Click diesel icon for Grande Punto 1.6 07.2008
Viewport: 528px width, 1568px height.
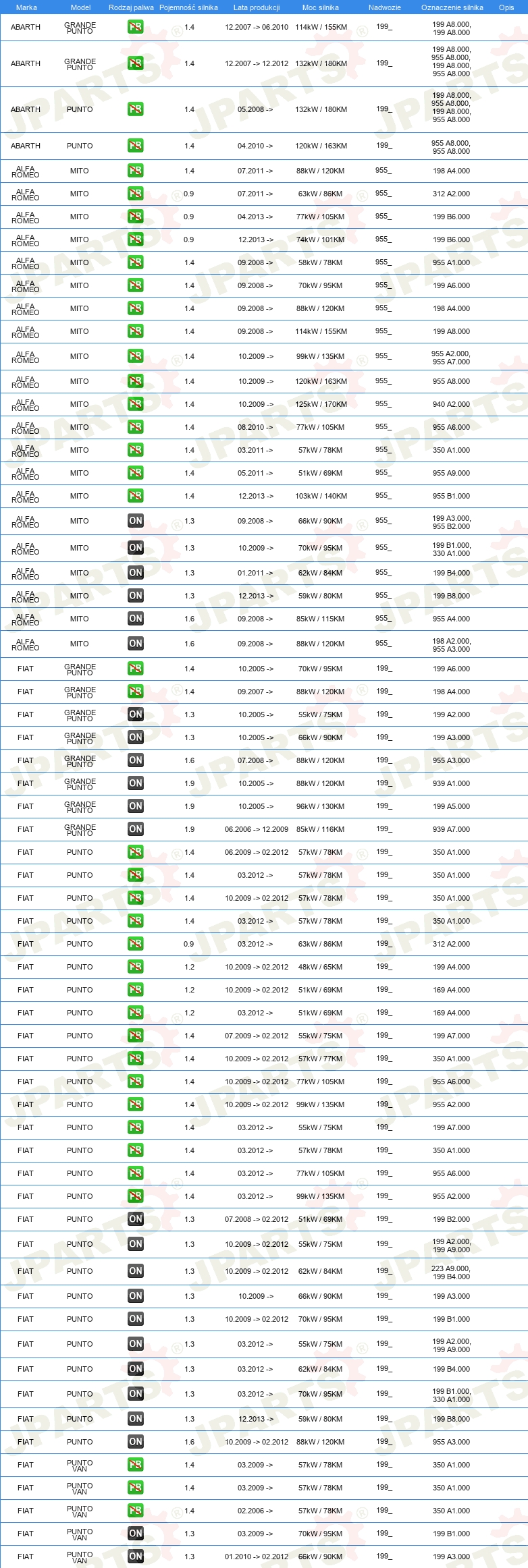pos(135,760)
